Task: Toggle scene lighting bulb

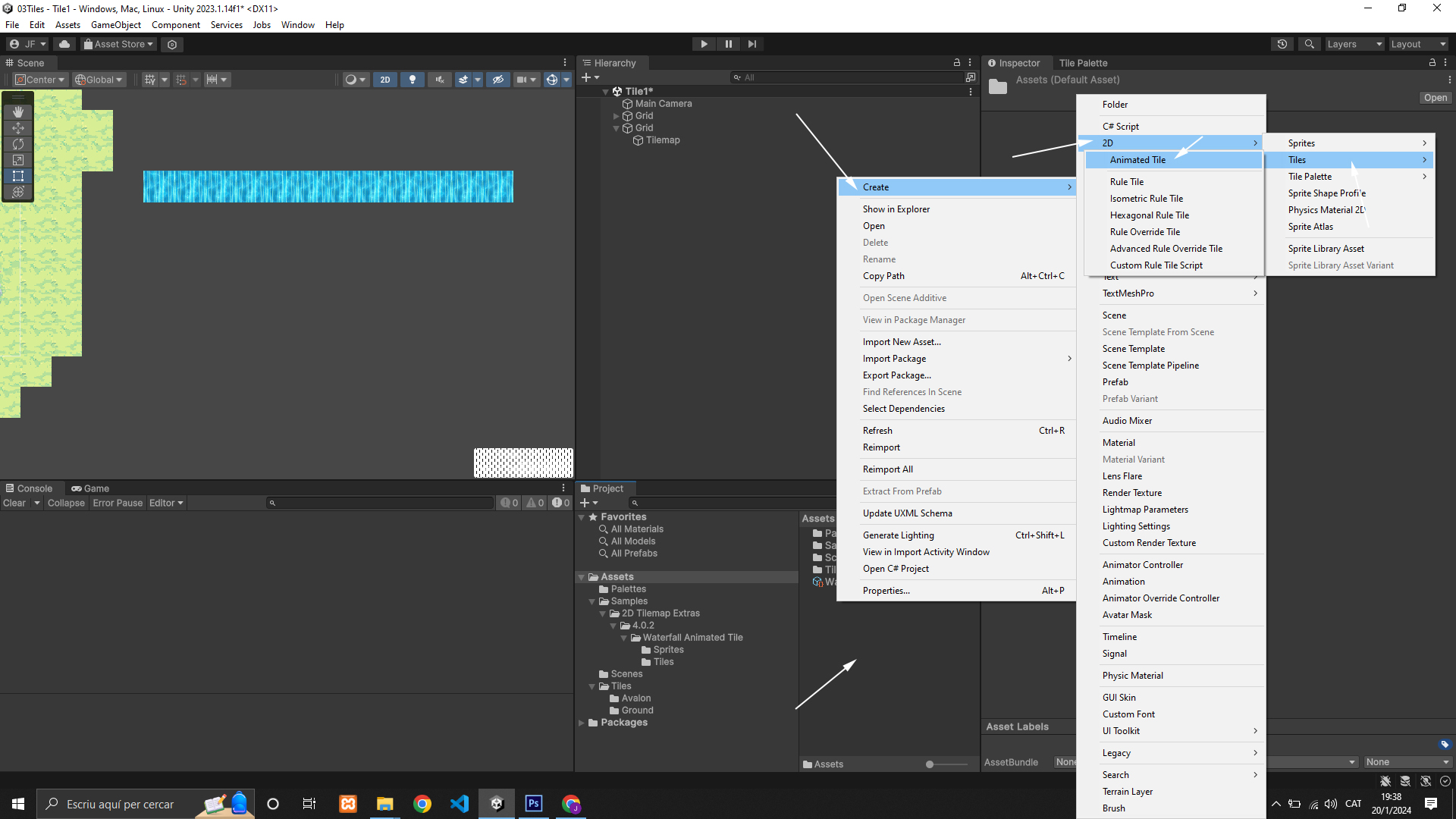Action: tap(413, 80)
